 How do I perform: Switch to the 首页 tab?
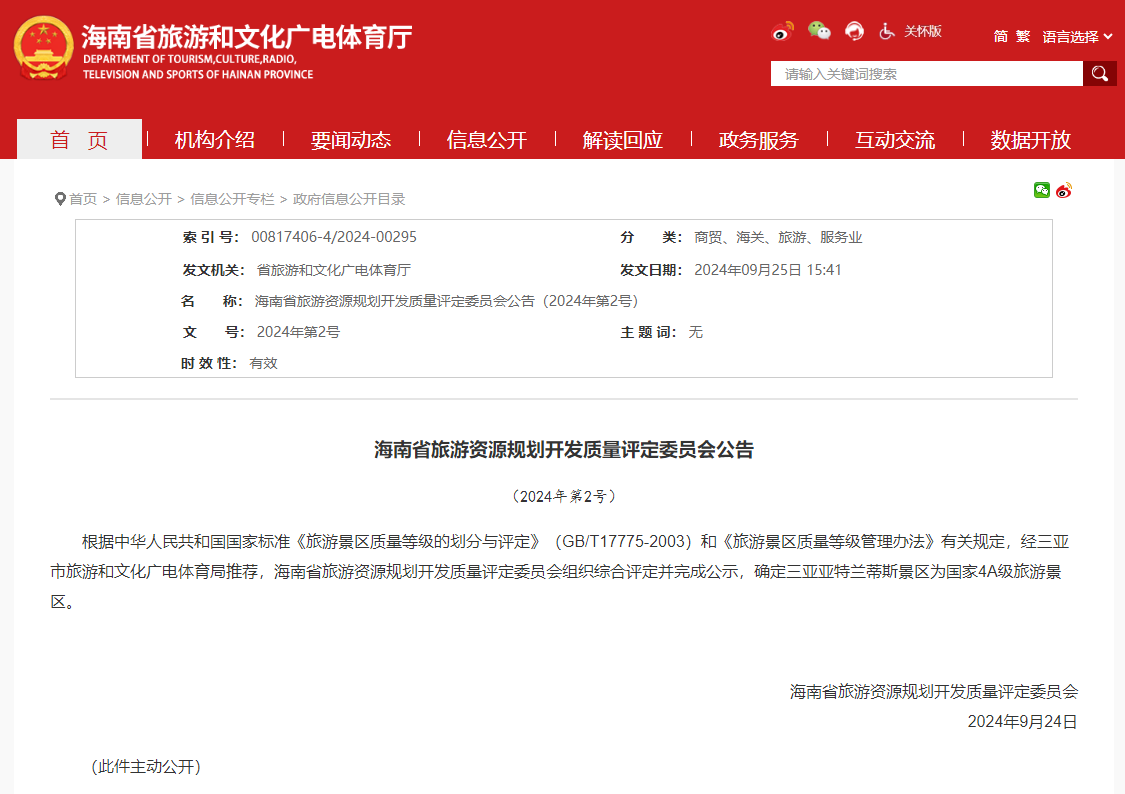tap(78, 140)
